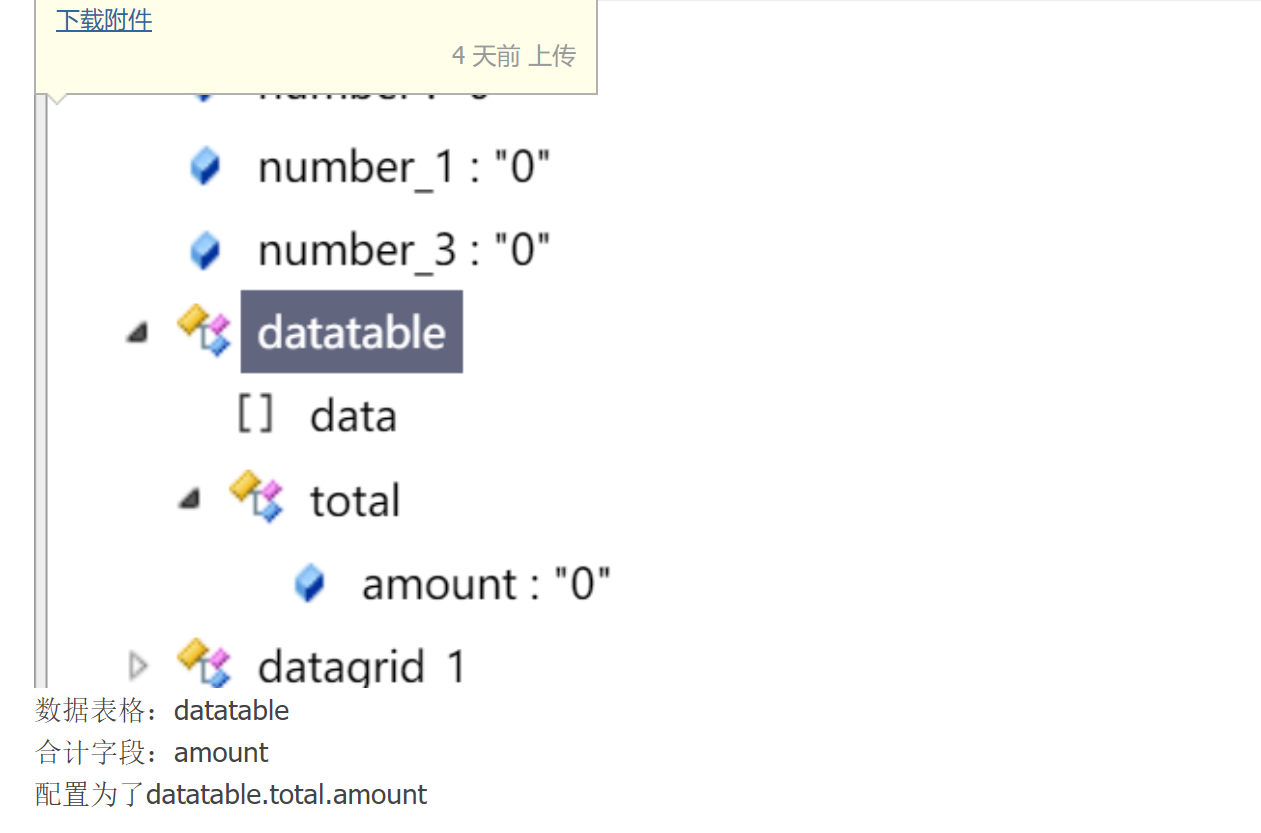The height and width of the screenshot is (833, 1261).
Task: Click the 下载附件 download link
Action: (104, 20)
